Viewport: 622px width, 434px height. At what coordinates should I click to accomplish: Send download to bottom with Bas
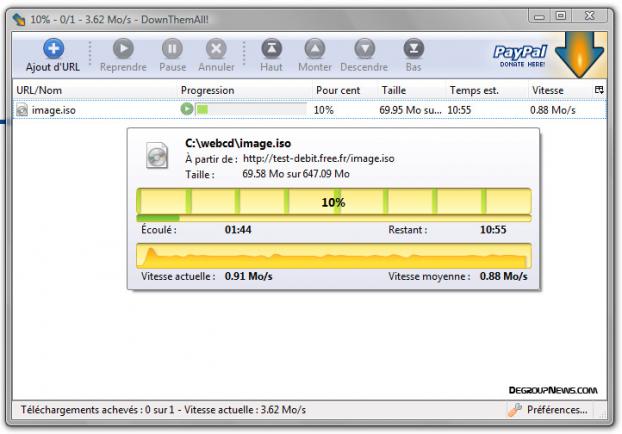[413, 49]
